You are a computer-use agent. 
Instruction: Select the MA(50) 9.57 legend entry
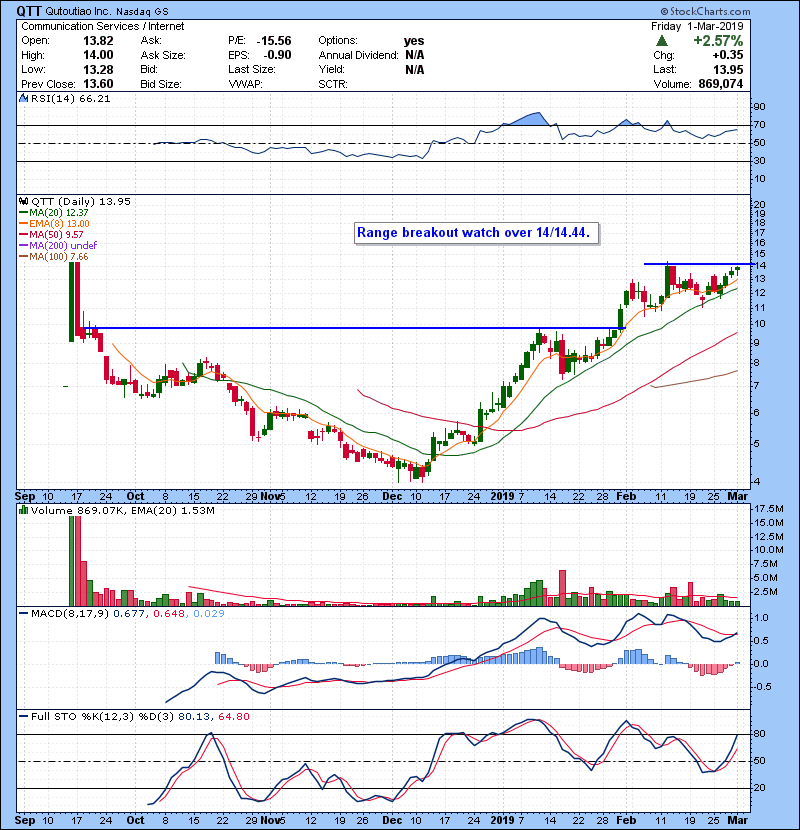(x=51, y=234)
